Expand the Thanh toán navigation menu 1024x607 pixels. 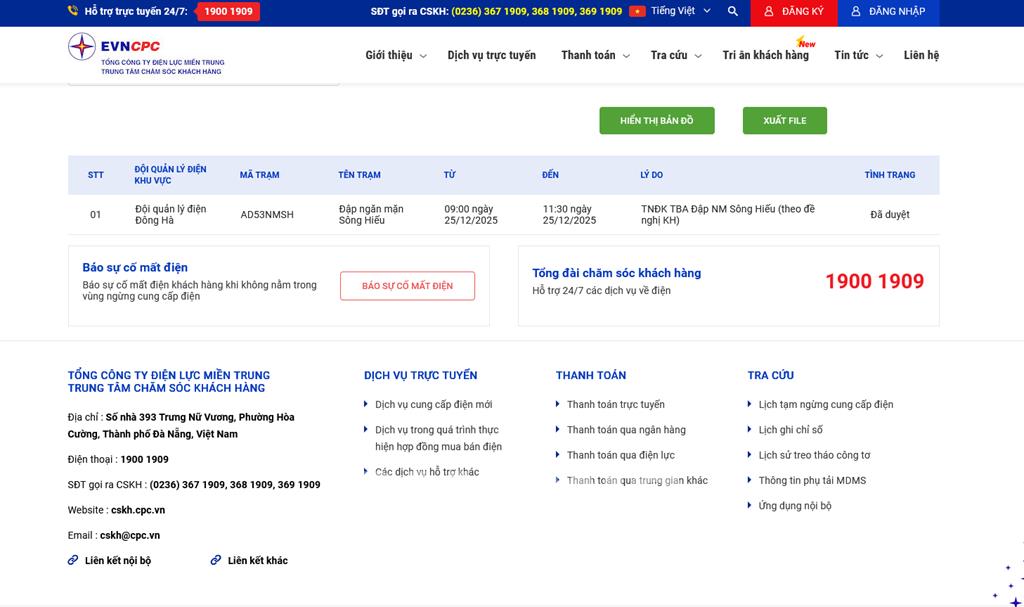tap(595, 55)
